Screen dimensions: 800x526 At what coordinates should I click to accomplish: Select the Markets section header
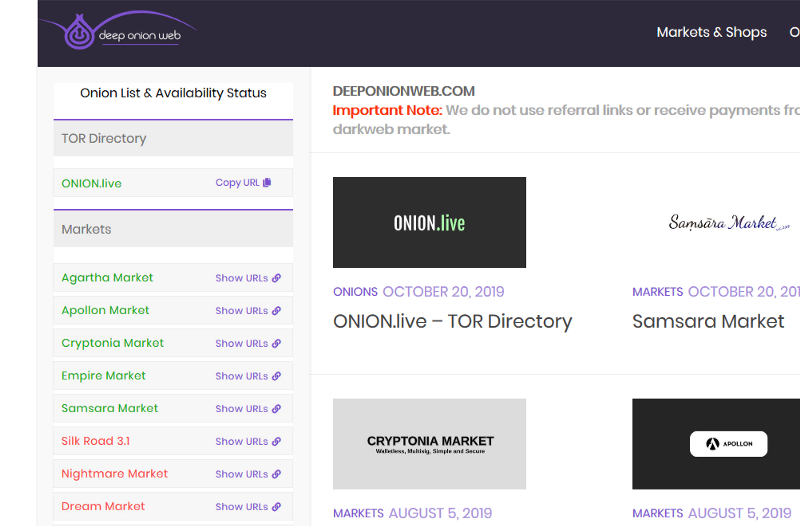tap(173, 229)
